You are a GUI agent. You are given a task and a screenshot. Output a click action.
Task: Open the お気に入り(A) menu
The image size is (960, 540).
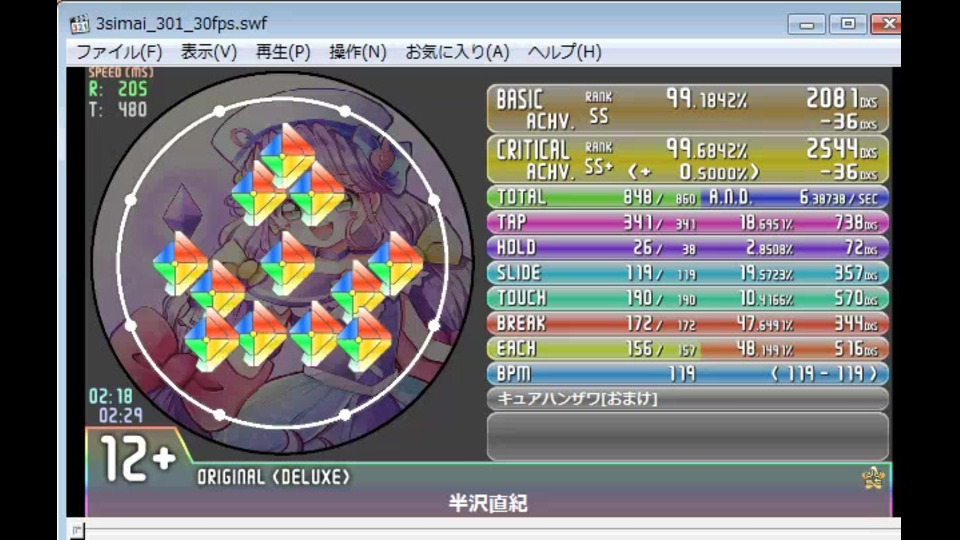pyautogui.click(x=457, y=52)
